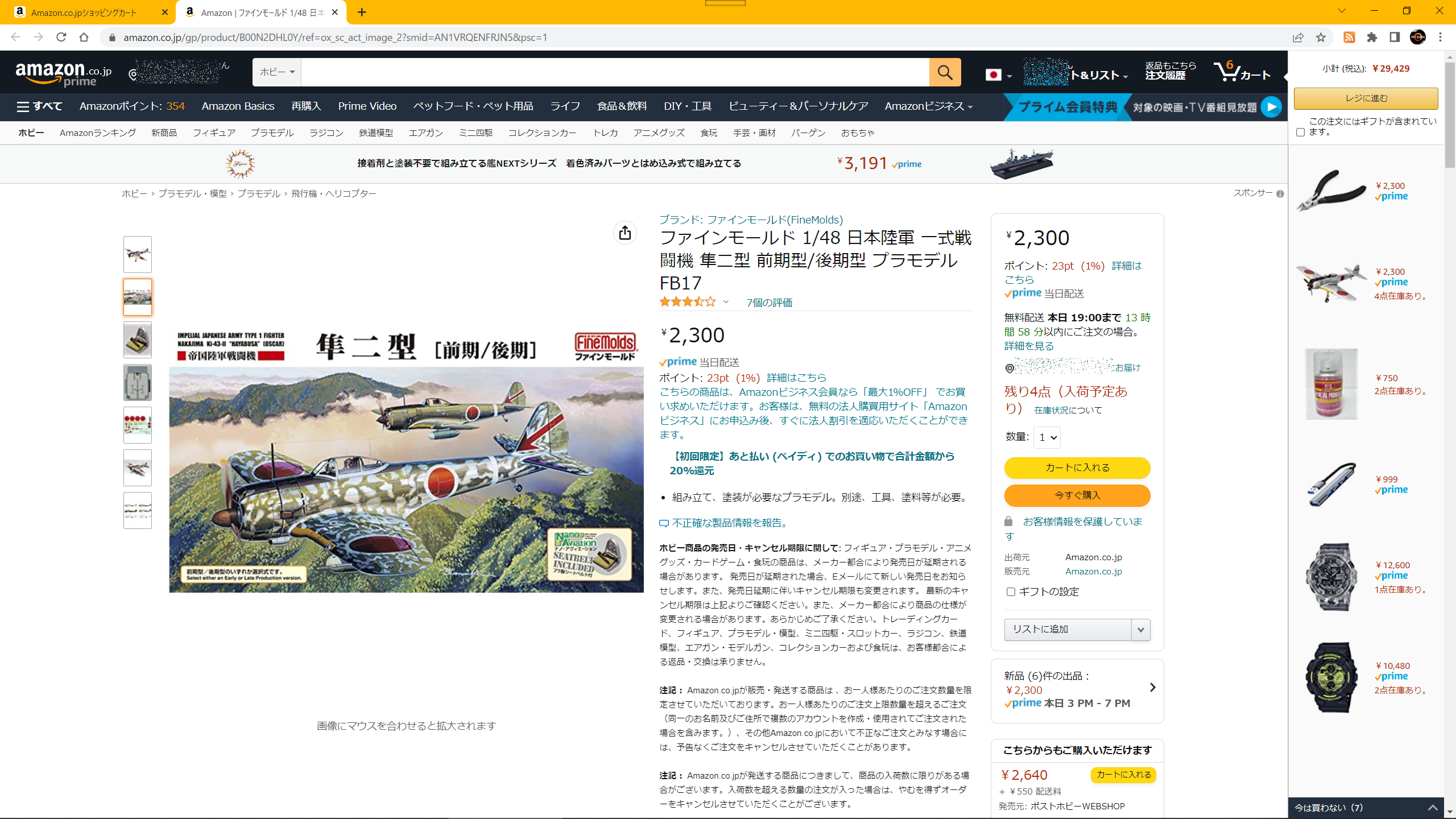Click the play arrow on Prime banner
The width and height of the screenshot is (1456, 819).
click(x=1271, y=107)
